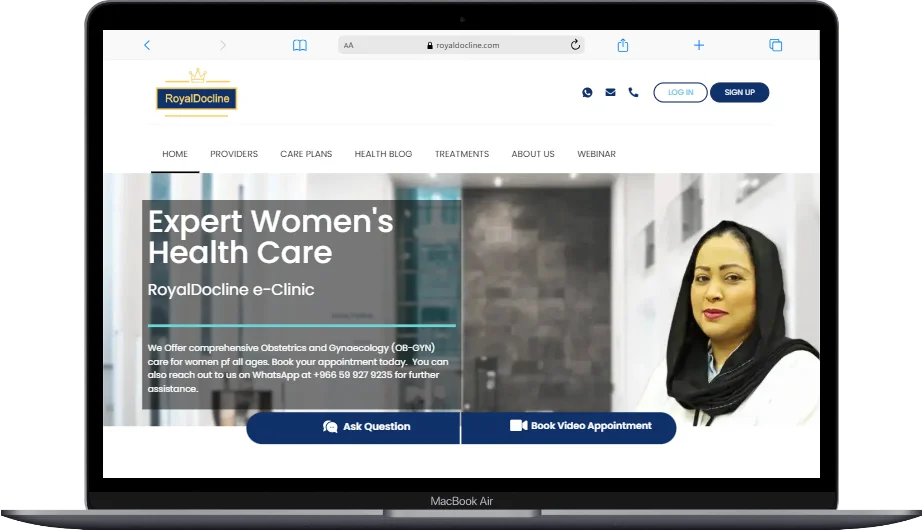
Task: Click the RoyalDocline logo
Action: (x=196, y=93)
